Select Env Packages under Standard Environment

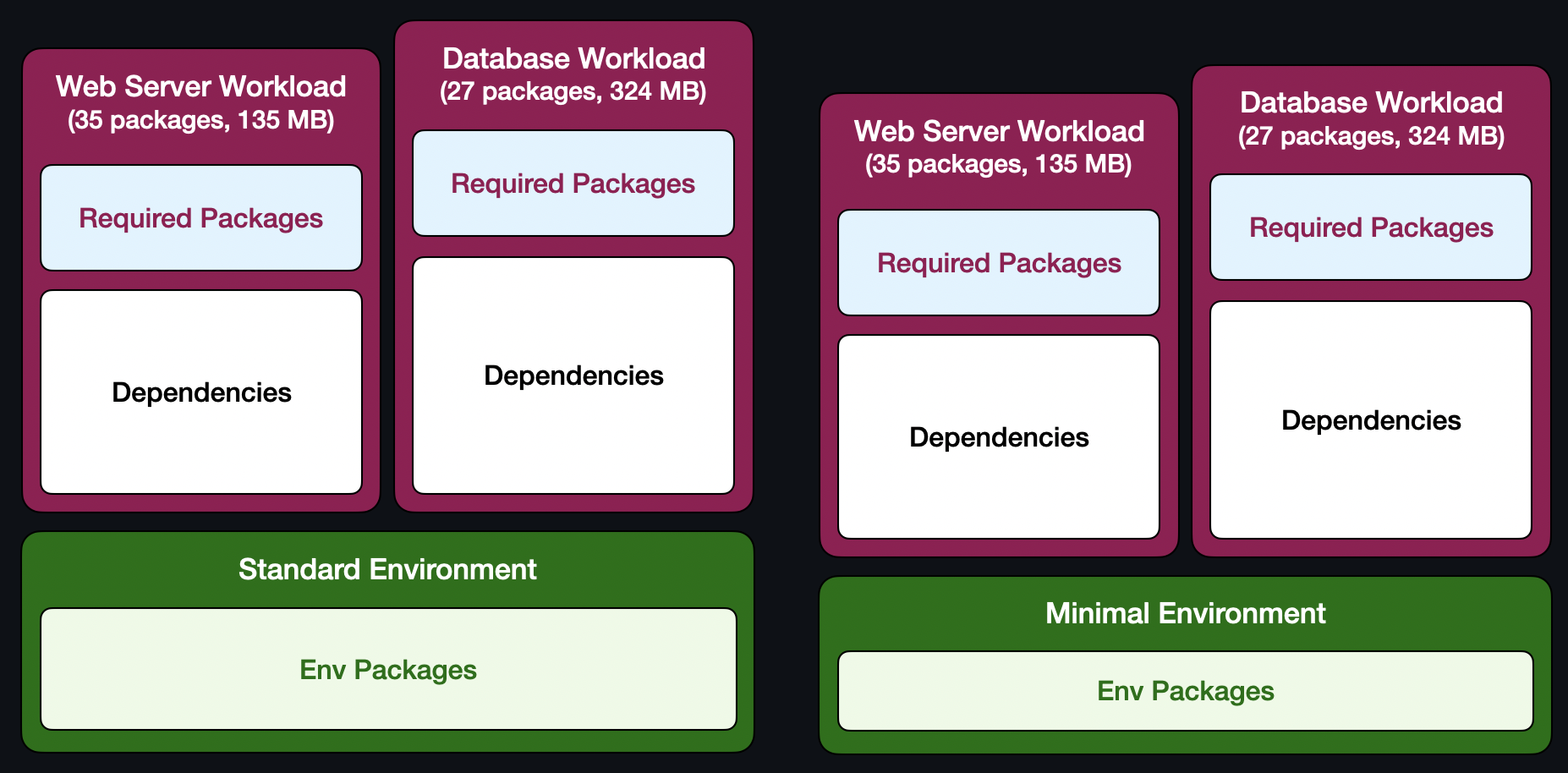(x=388, y=669)
